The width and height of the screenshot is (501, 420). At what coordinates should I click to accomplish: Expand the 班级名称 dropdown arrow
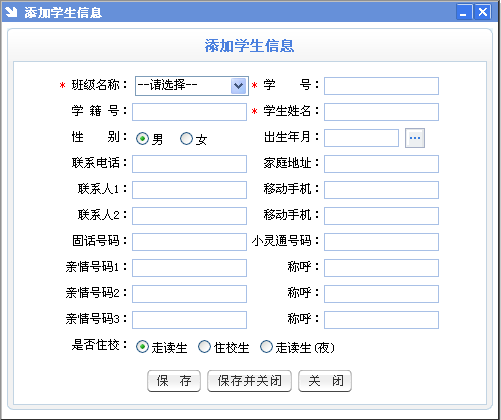pyautogui.click(x=238, y=86)
